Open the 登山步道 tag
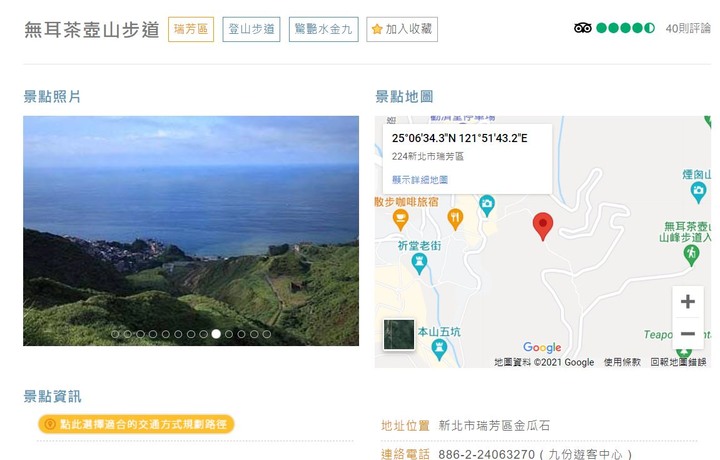 (x=251, y=29)
